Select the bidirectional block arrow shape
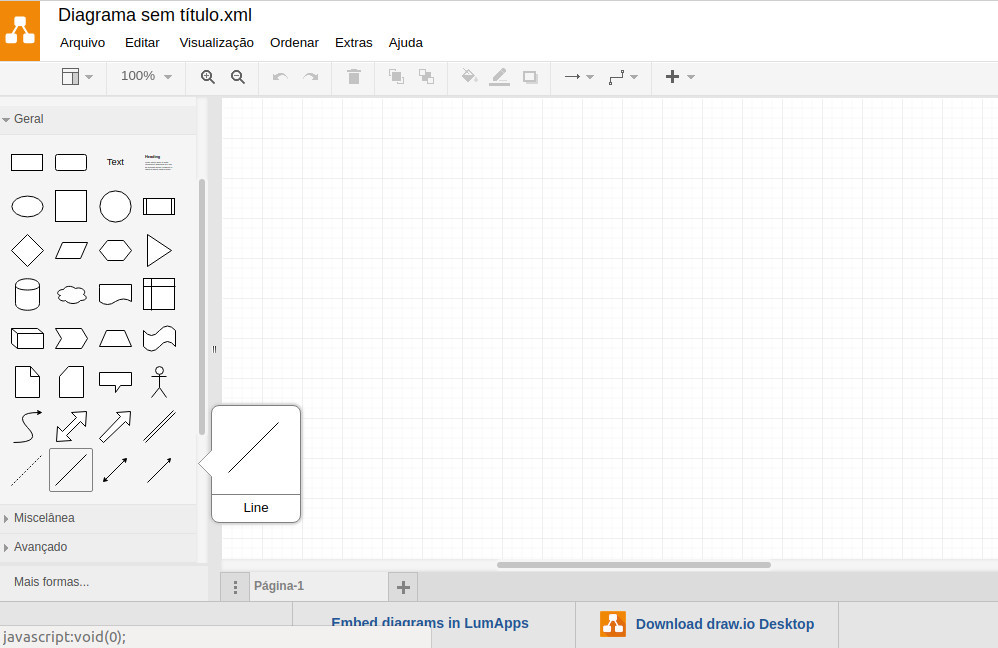 point(71,426)
